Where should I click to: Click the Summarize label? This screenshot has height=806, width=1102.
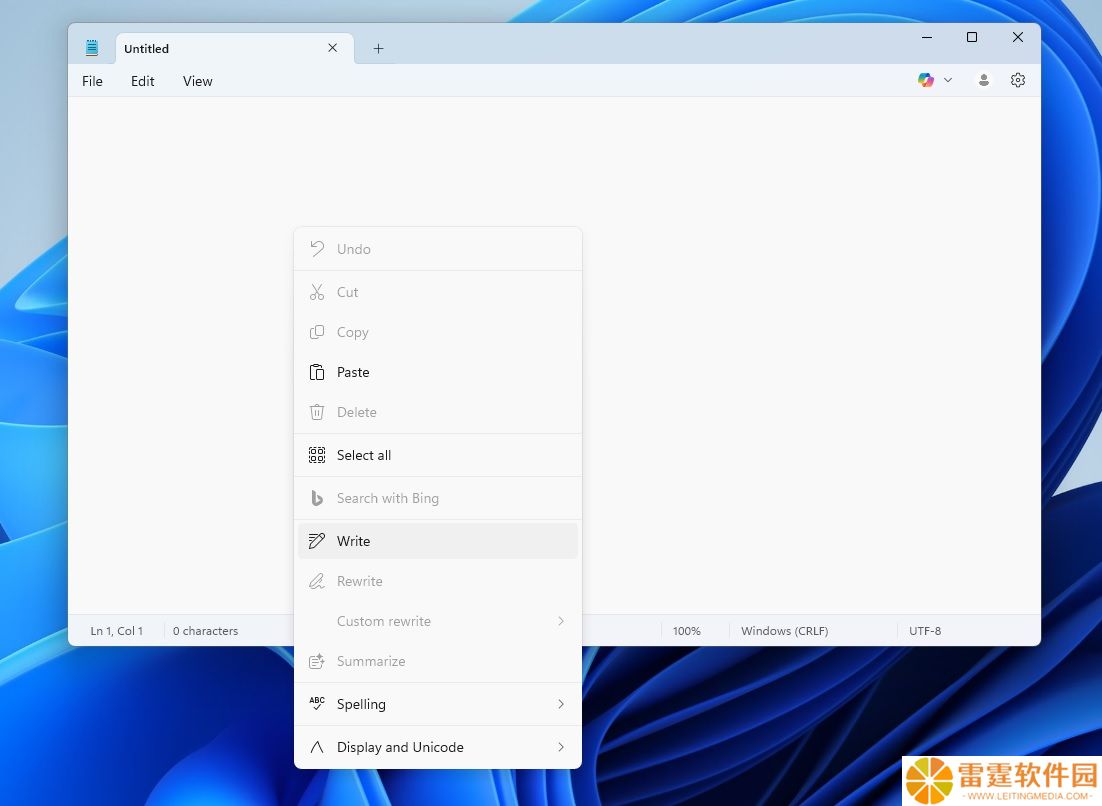coord(371,661)
